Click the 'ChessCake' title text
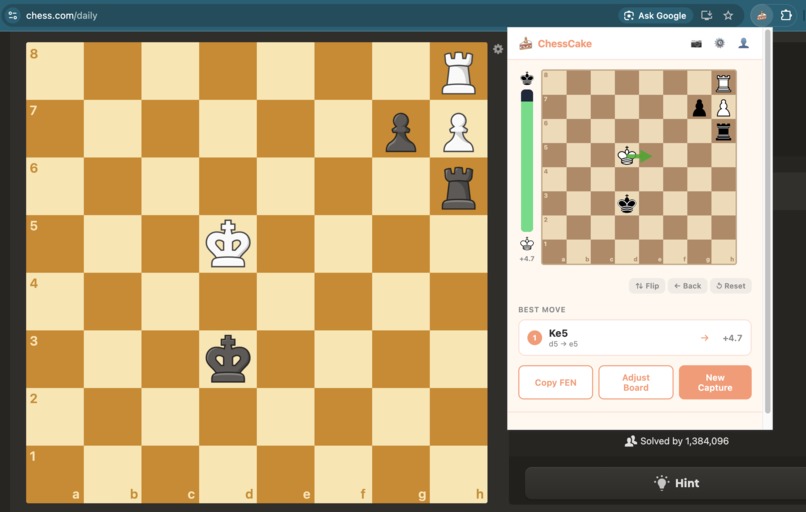 click(564, 44)
